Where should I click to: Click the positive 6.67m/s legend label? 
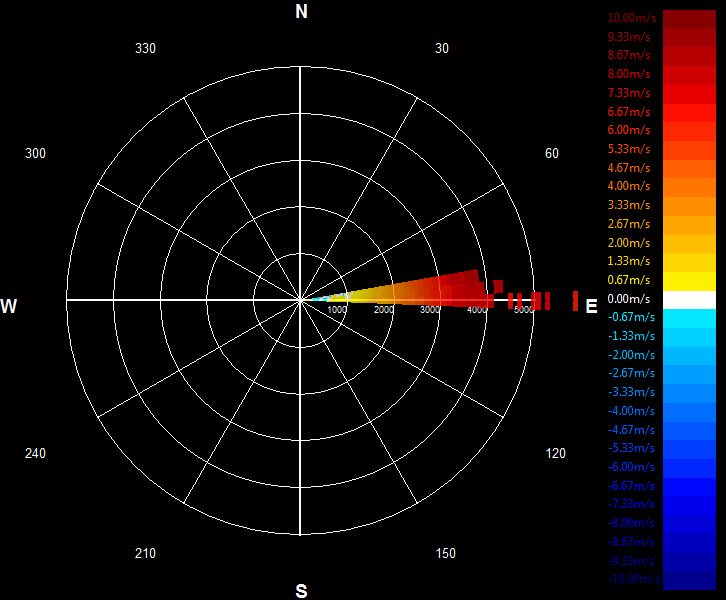pyautogui.click(x=629, y=112)
